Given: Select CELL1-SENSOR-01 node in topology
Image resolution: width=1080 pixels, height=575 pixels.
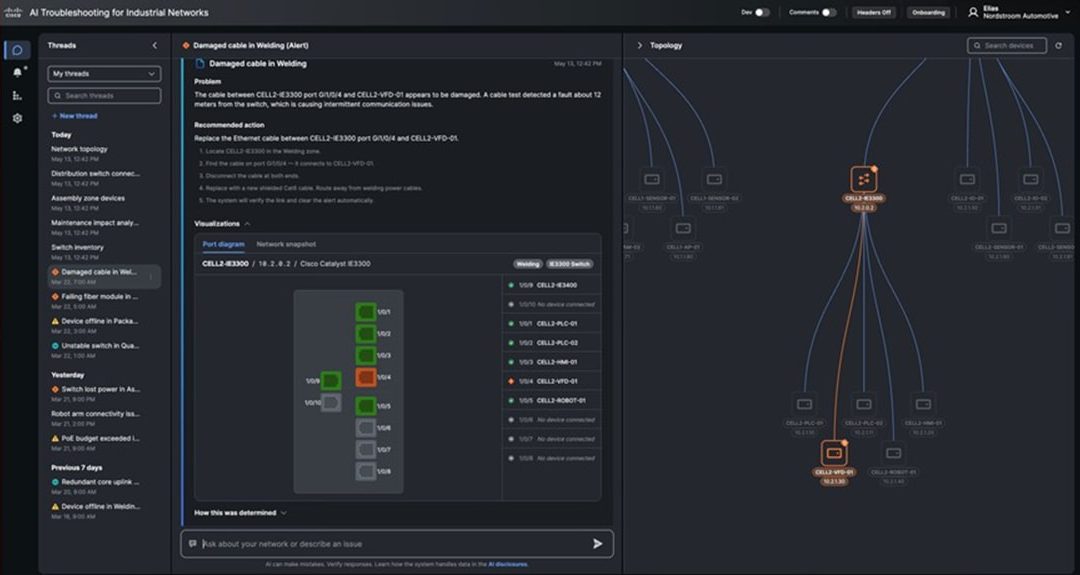Looking at the screenshot, I should (652, 180).
